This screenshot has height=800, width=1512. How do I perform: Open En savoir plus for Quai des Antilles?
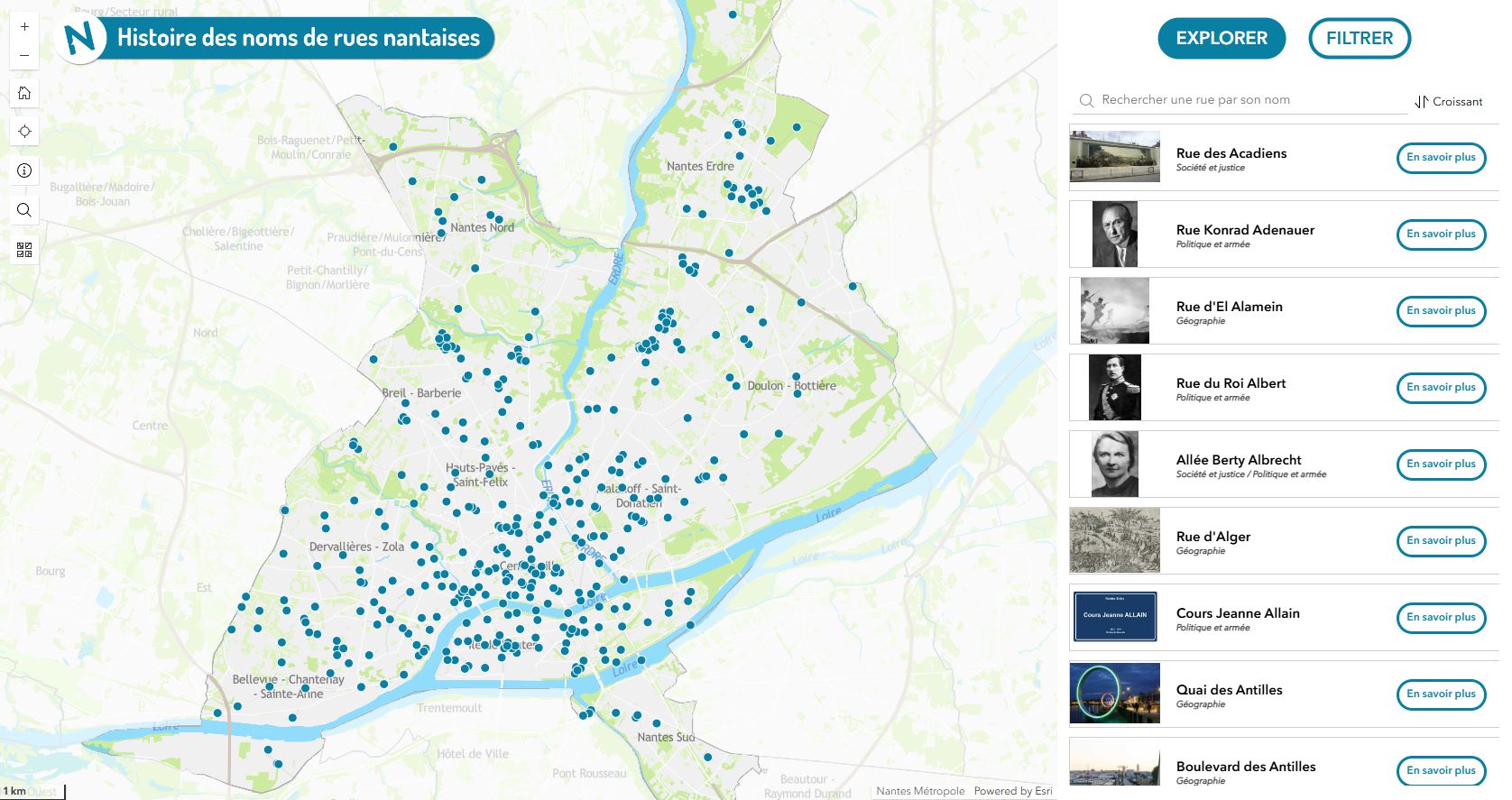1441,694
